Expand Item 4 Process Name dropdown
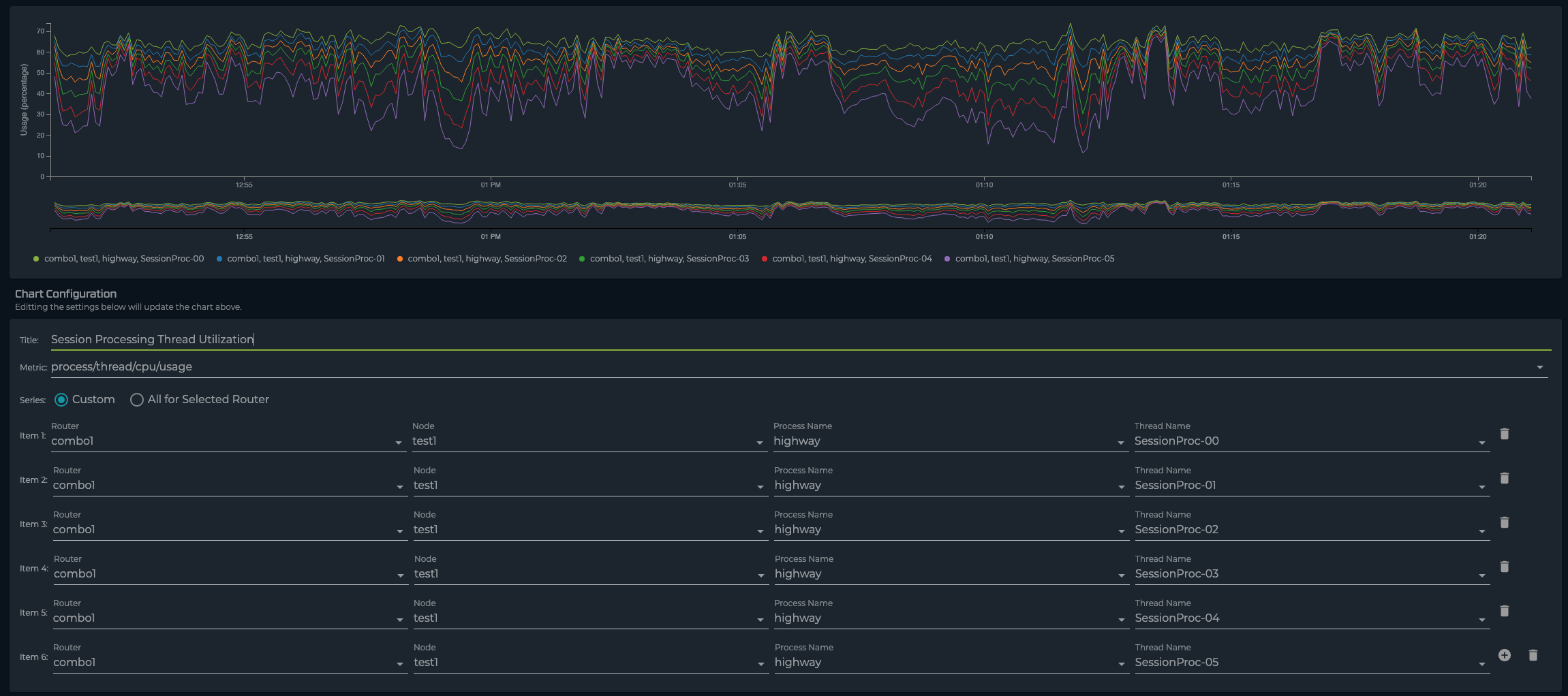1568x696 pixels. click(x=1121, y=575)
